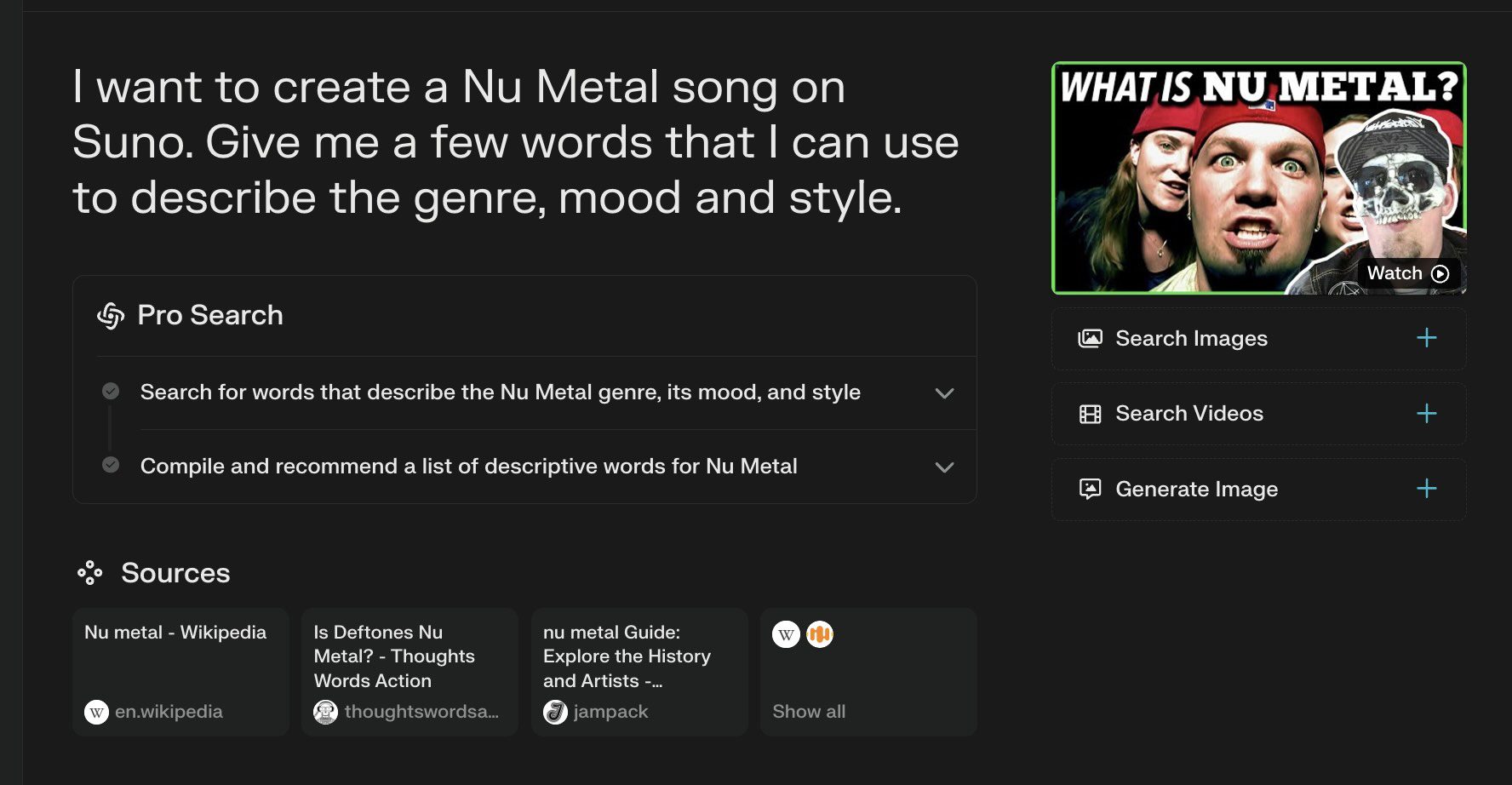This screenshot has width=1512, height=785.
Task: Click the Generate Image label
Action: coord(1196,490)
